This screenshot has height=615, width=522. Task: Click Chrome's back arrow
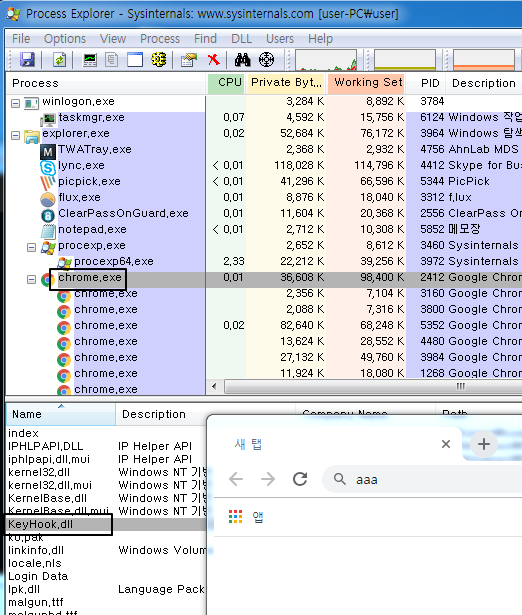(x=236, y=479)
